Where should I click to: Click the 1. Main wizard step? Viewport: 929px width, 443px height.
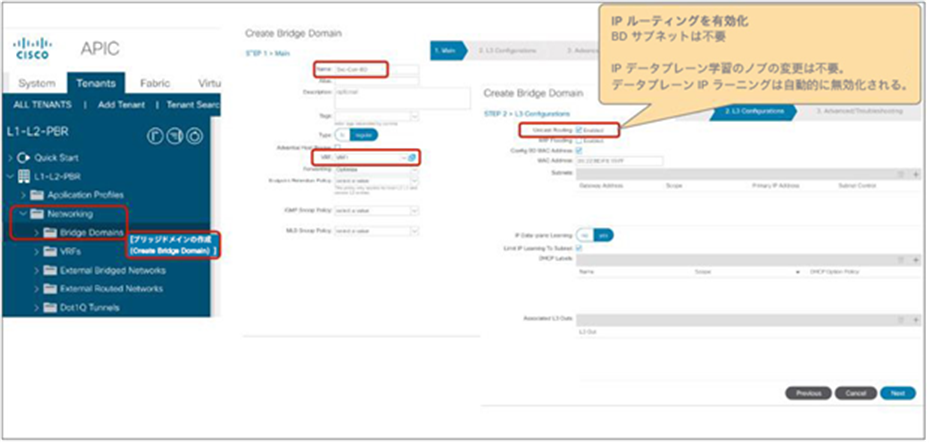point(449,51)
